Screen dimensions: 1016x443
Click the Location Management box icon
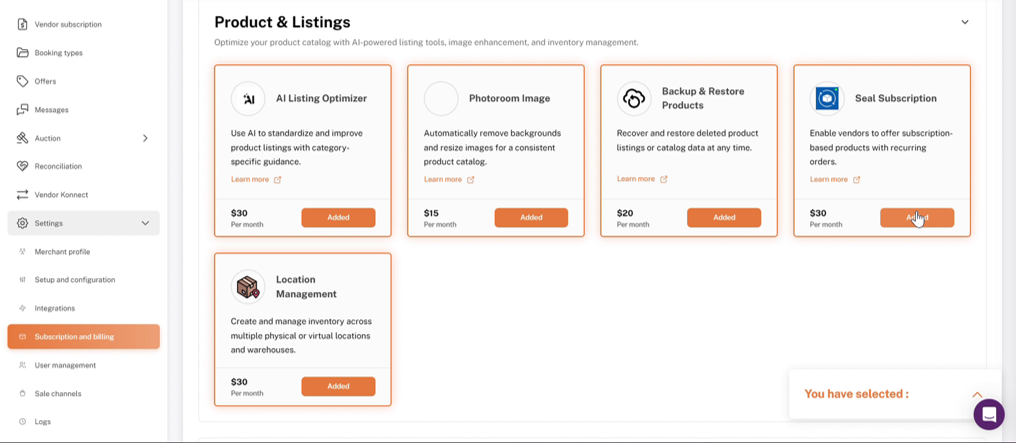(248, 286)
